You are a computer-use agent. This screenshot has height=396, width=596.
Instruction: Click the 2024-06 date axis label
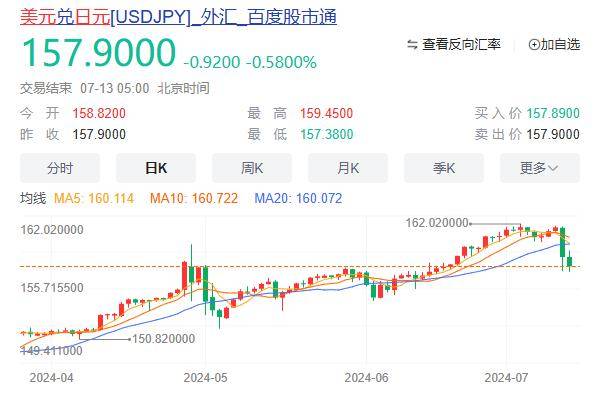point(366,377)
